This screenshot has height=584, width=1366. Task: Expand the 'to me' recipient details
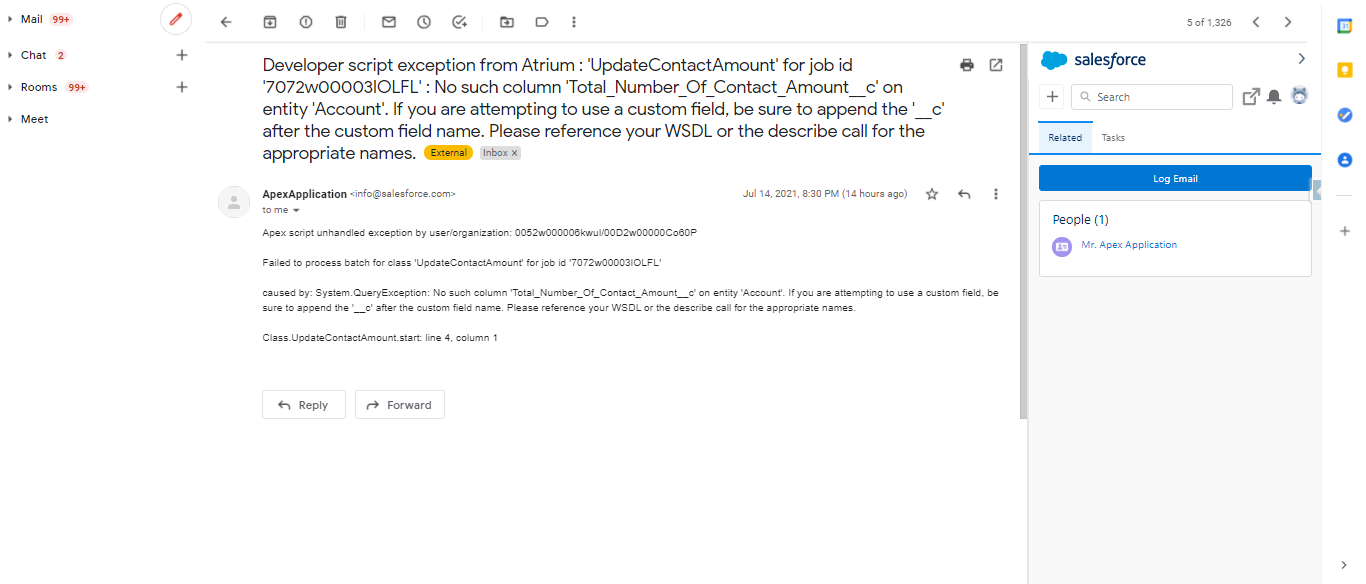(x=281, y=210)
